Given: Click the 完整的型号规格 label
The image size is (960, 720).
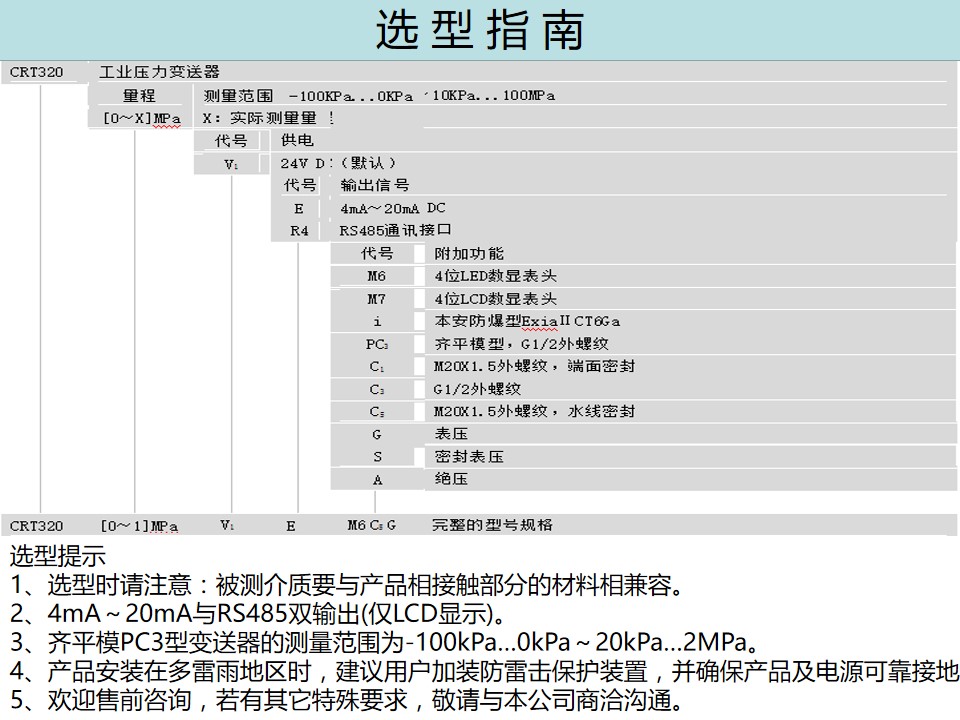Looking at the screenshot, I should [492, 525].
